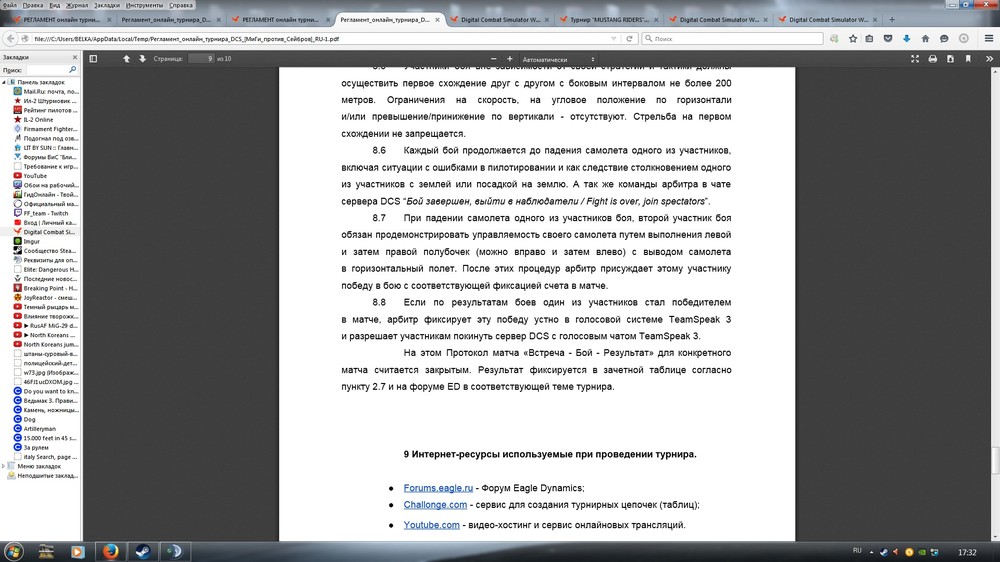Open the Справка menu

pos(180,5)
